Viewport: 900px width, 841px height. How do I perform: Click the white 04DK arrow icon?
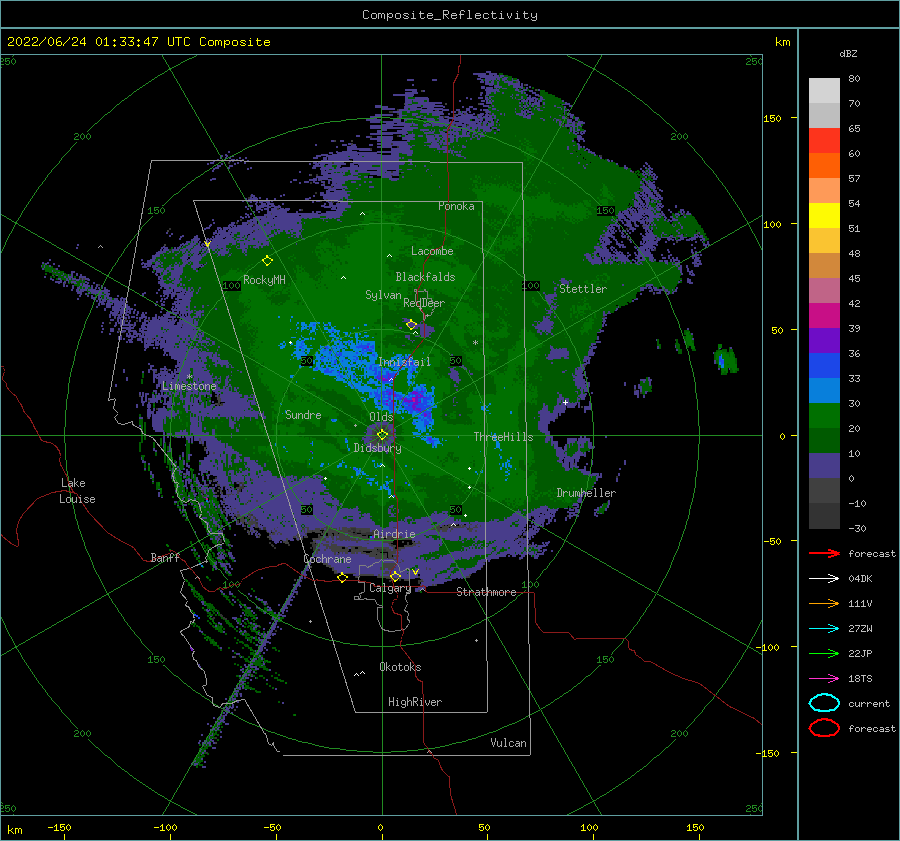[824, 579]
